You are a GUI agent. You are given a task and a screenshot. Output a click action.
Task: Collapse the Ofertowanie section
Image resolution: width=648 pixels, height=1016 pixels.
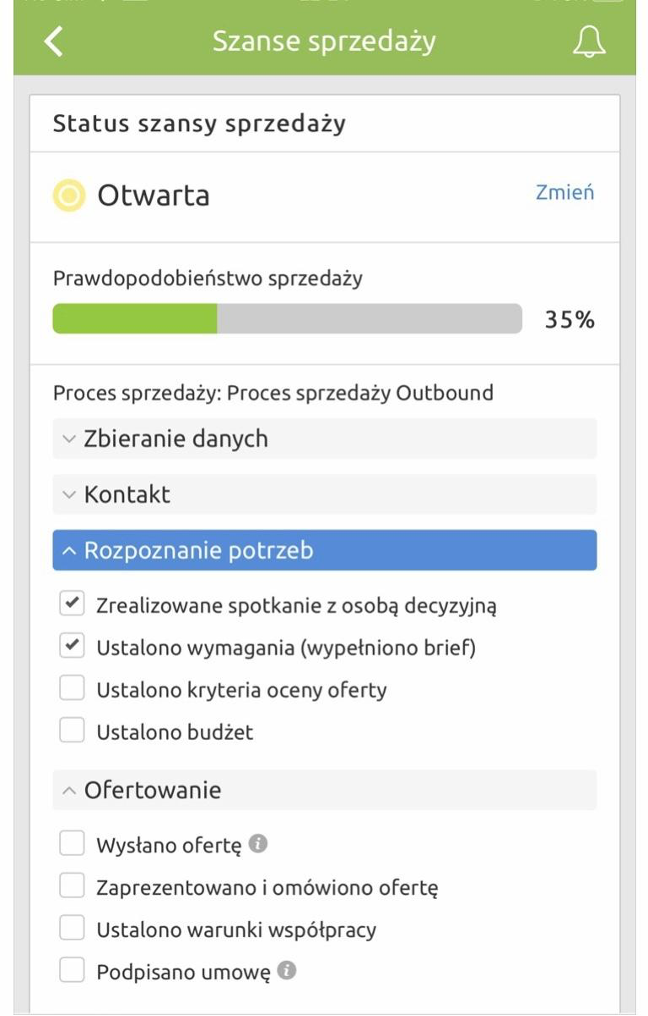coord(324,789)
